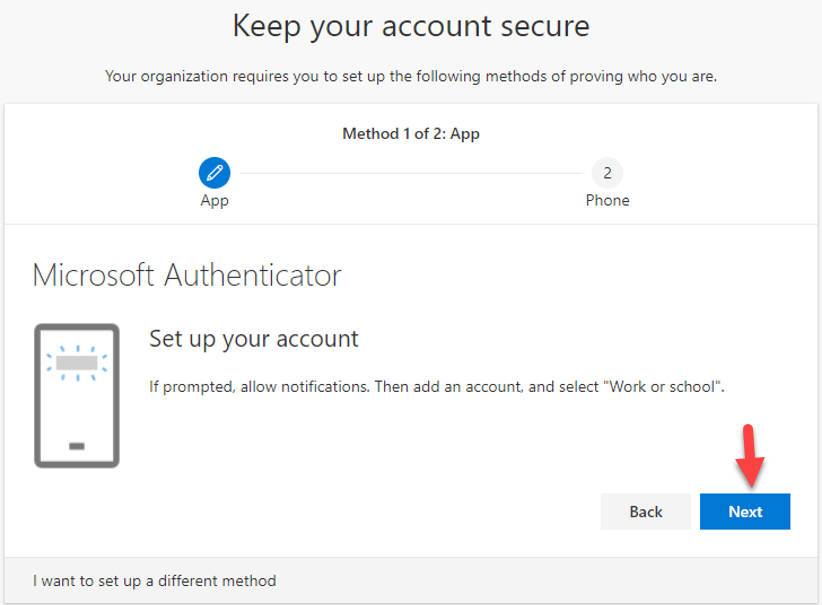822x605 pixels.
Task: Click the "Microsoft Authenticator" heading
Action: point(187,275)
